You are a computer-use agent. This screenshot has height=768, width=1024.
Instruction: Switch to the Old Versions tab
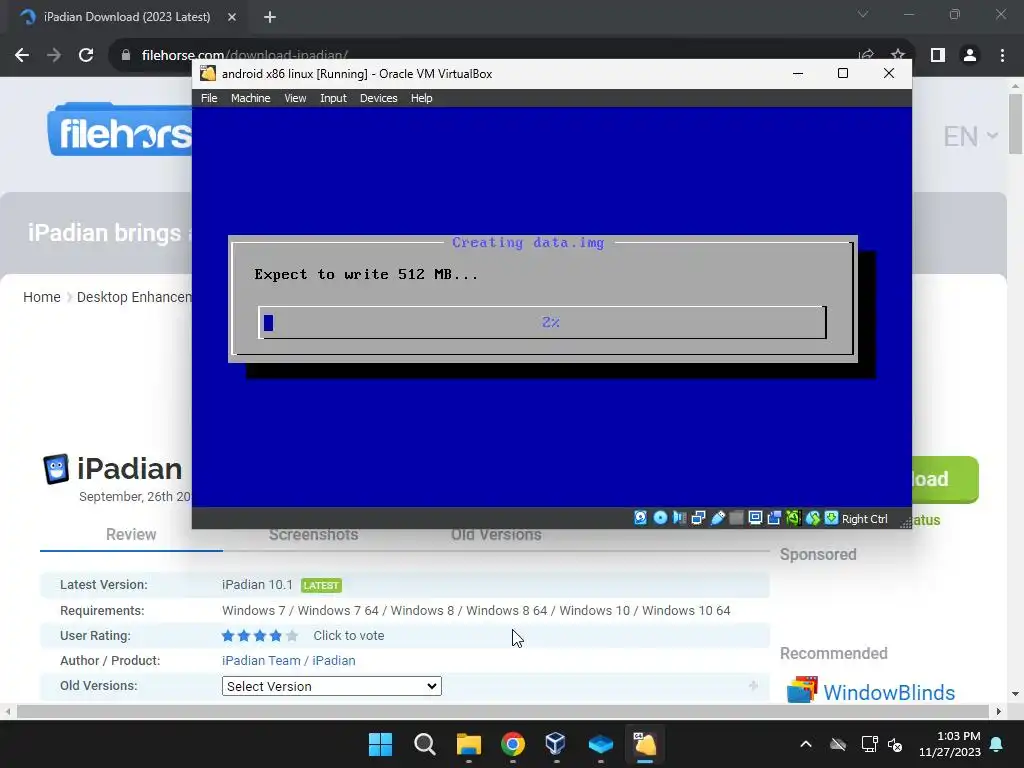click(x=496, y=534)
